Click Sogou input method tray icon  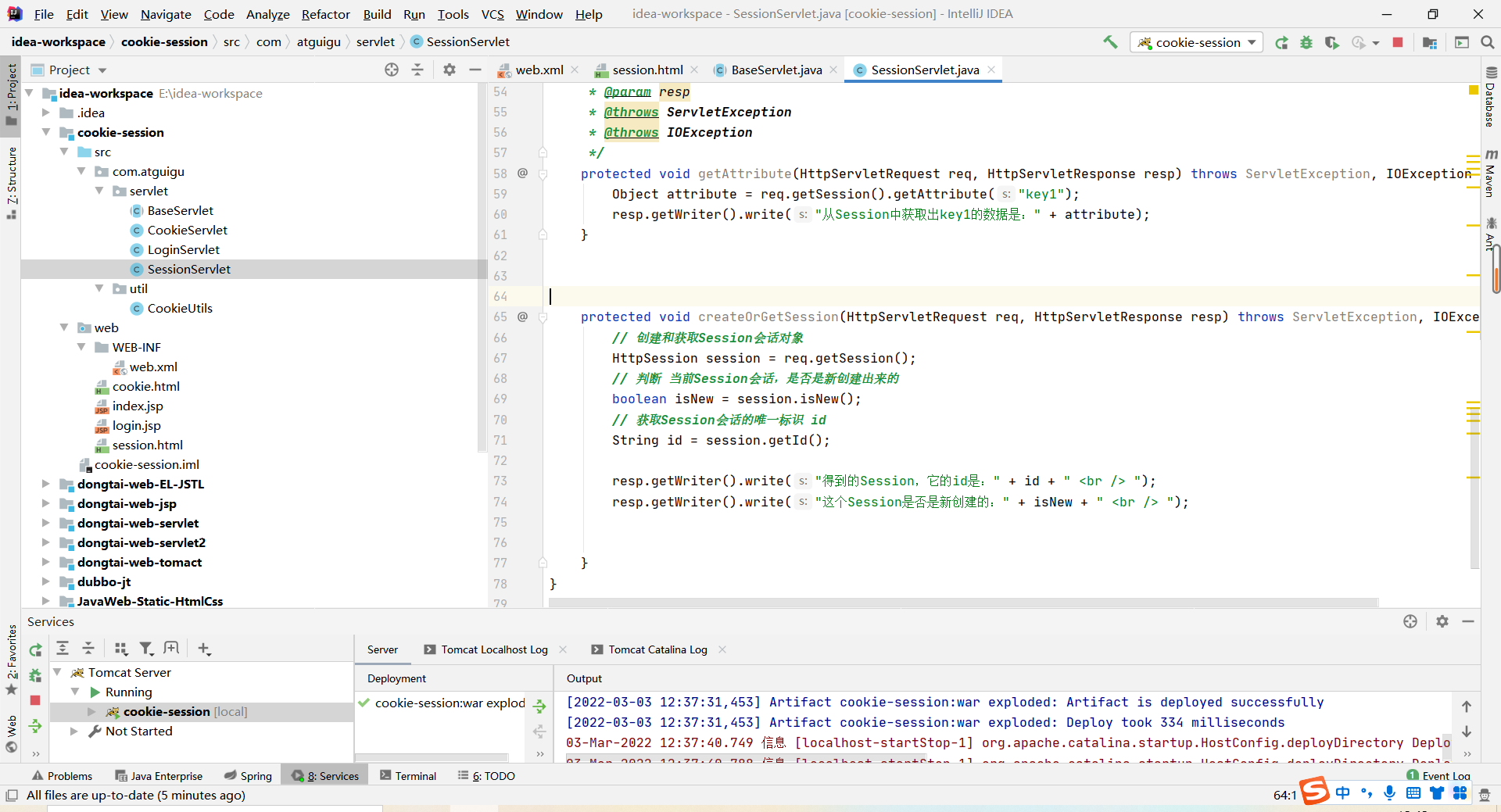coord(1313,790)
